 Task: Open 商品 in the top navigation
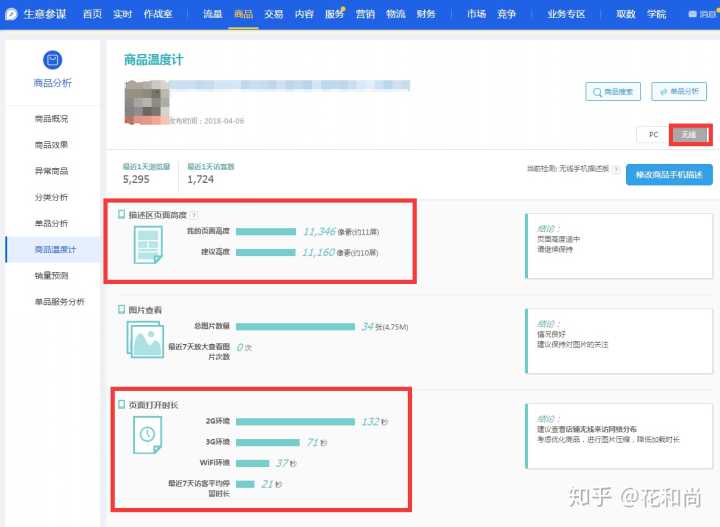pos(243,14)
